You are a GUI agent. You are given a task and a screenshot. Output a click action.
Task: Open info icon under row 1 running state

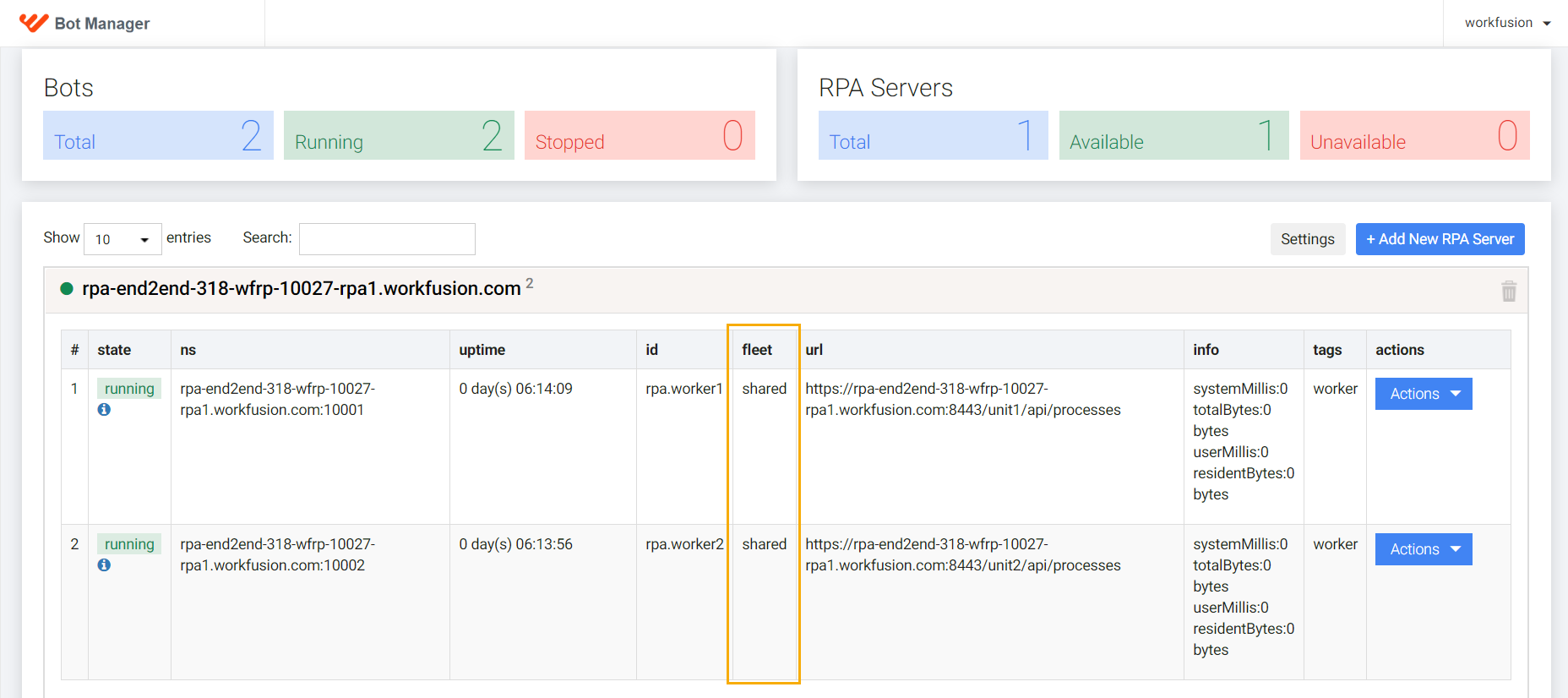click(104, 409)
